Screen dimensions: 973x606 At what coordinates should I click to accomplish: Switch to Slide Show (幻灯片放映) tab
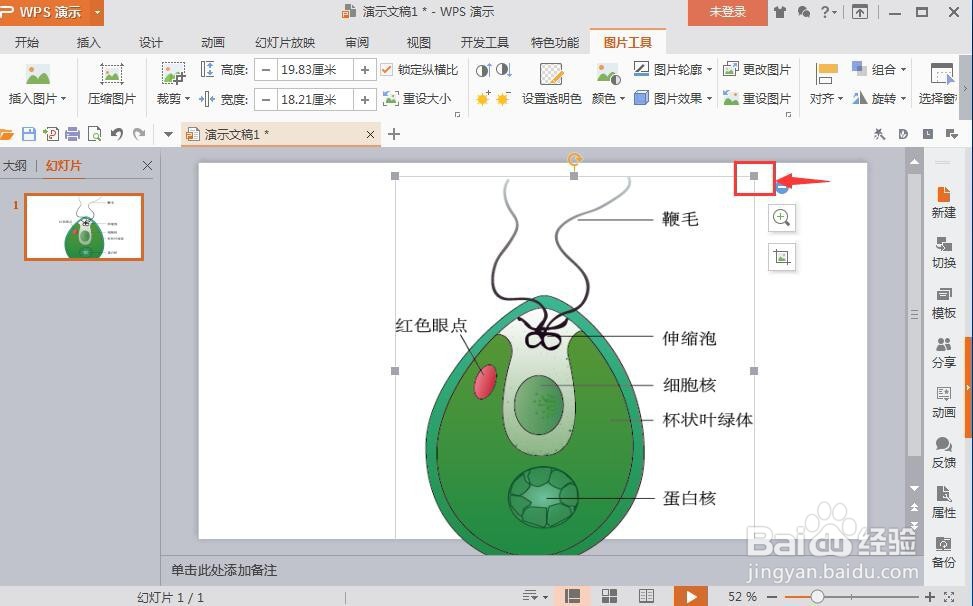[285, 42]
